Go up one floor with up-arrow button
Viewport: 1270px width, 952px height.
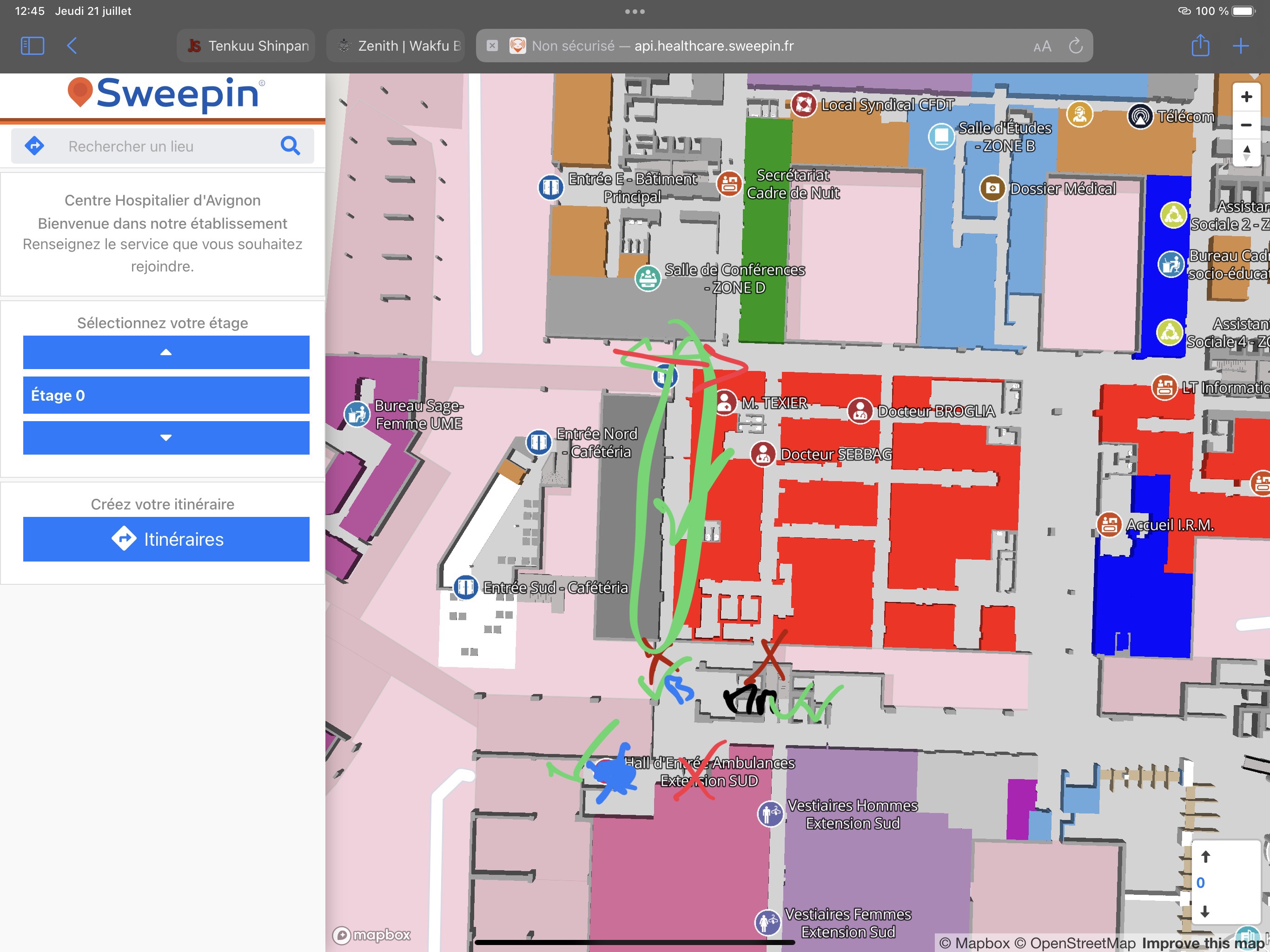(166, 352)
